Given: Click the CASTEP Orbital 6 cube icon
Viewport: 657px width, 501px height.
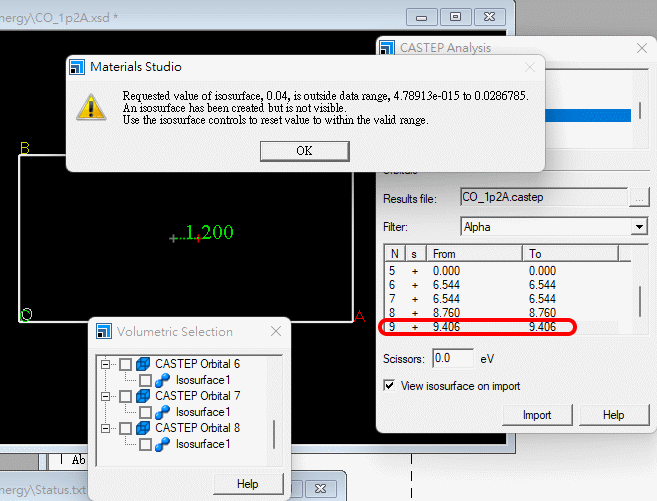Looking at the screenshot, I should point(143,364).
